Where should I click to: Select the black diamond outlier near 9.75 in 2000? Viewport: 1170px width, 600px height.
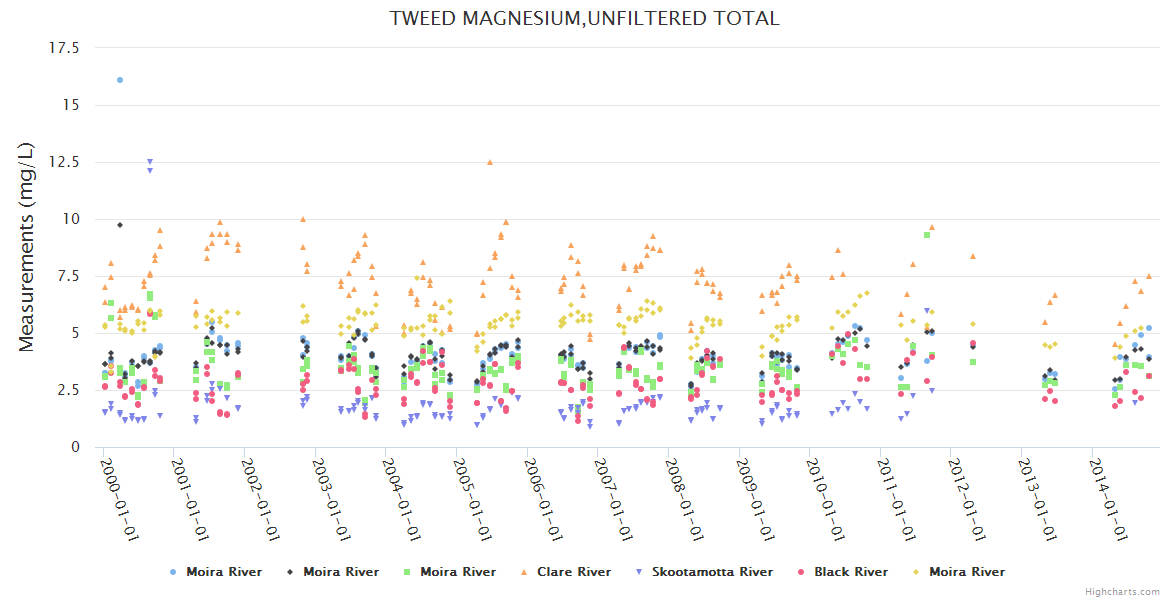point(120,225)
